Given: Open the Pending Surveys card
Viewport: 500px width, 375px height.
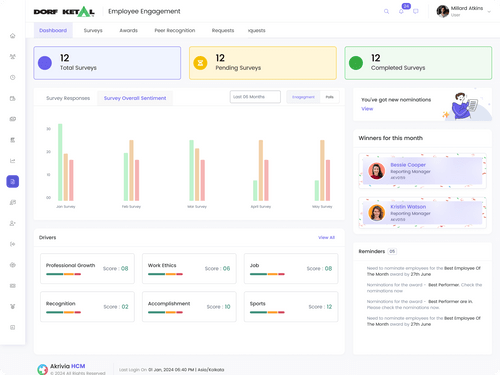Looking at the screenshot, I should click(263, 63).
